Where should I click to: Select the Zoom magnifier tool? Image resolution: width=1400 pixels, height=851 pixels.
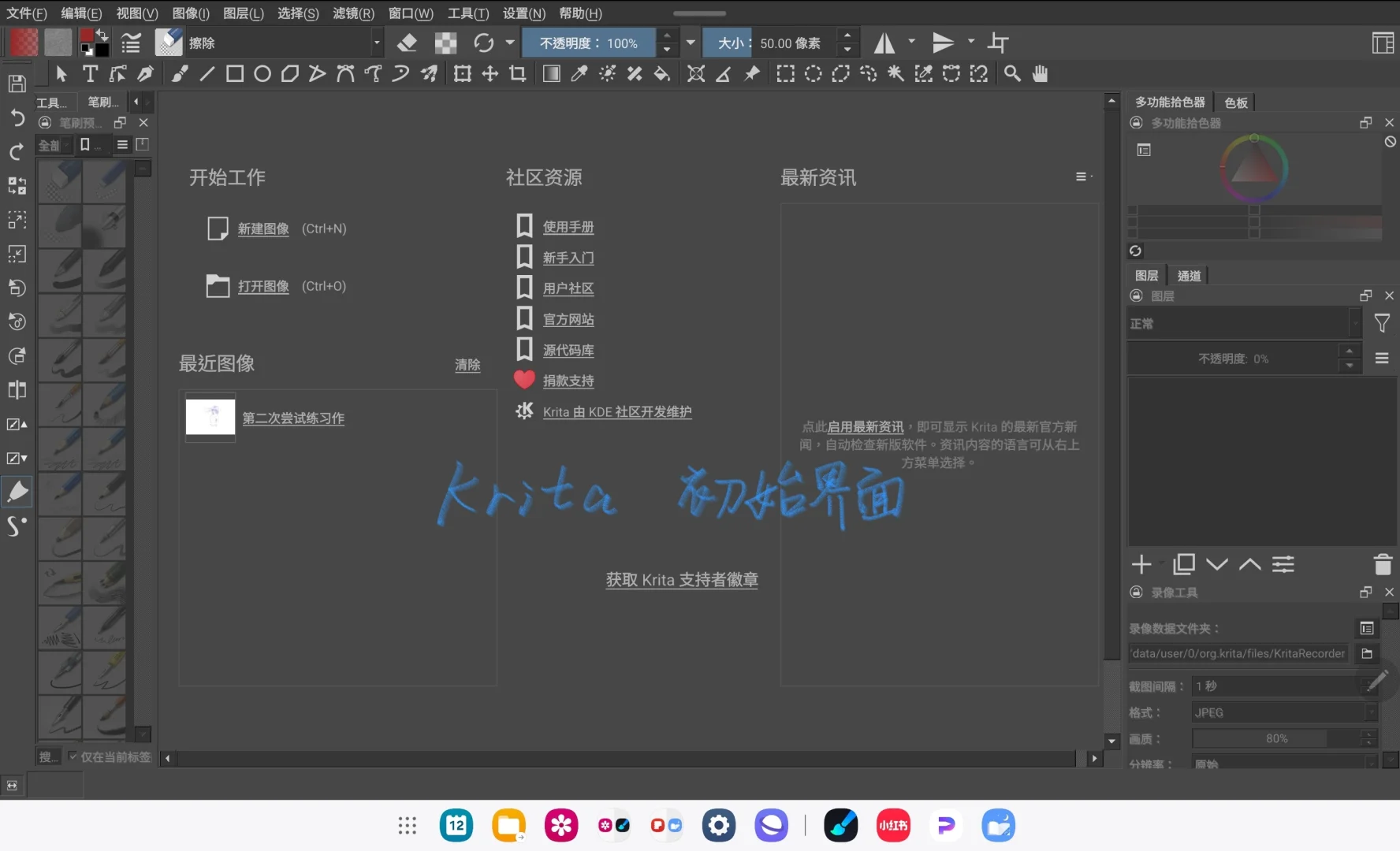point(1012,74)
